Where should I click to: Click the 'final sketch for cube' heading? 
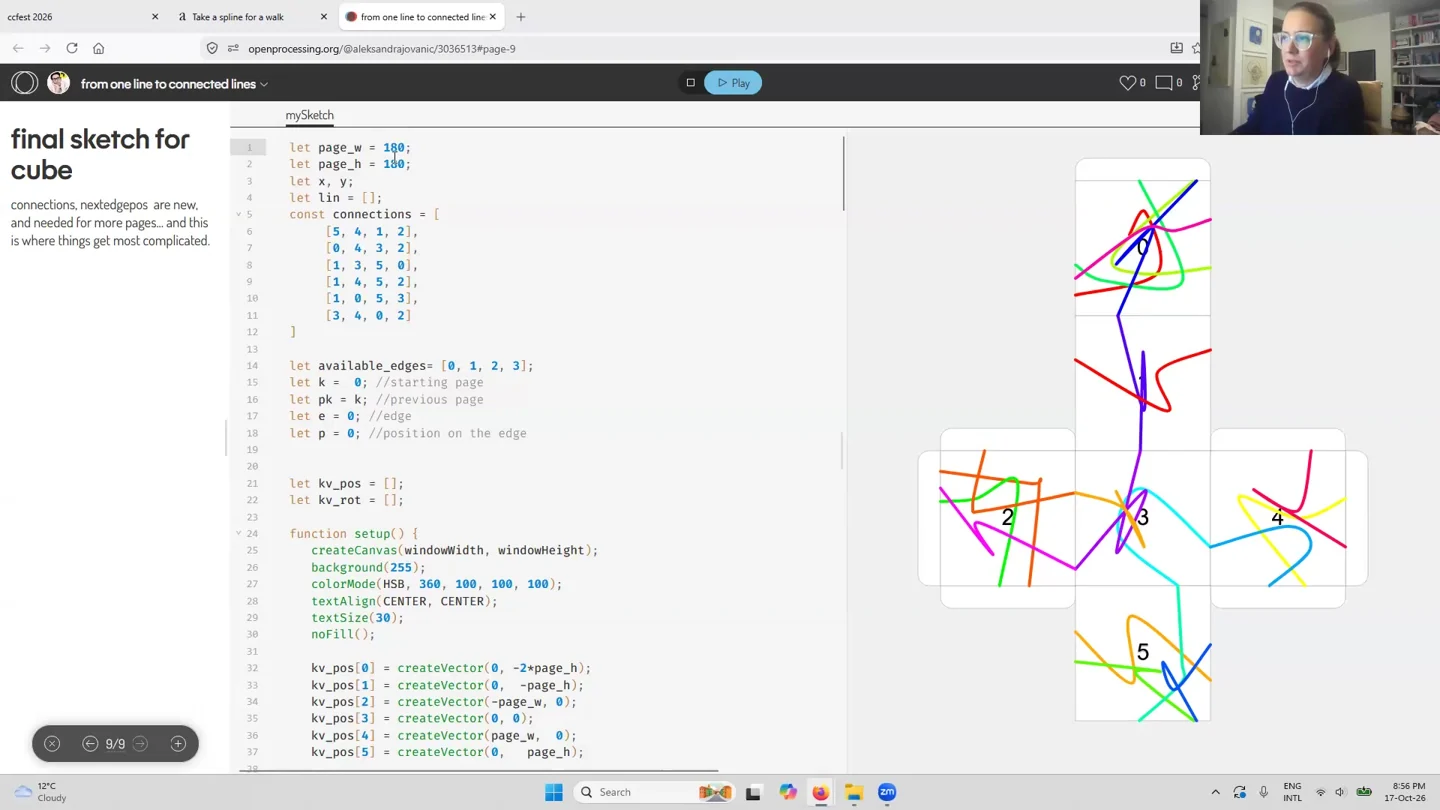pyautogui.click(x=100, y=154)
